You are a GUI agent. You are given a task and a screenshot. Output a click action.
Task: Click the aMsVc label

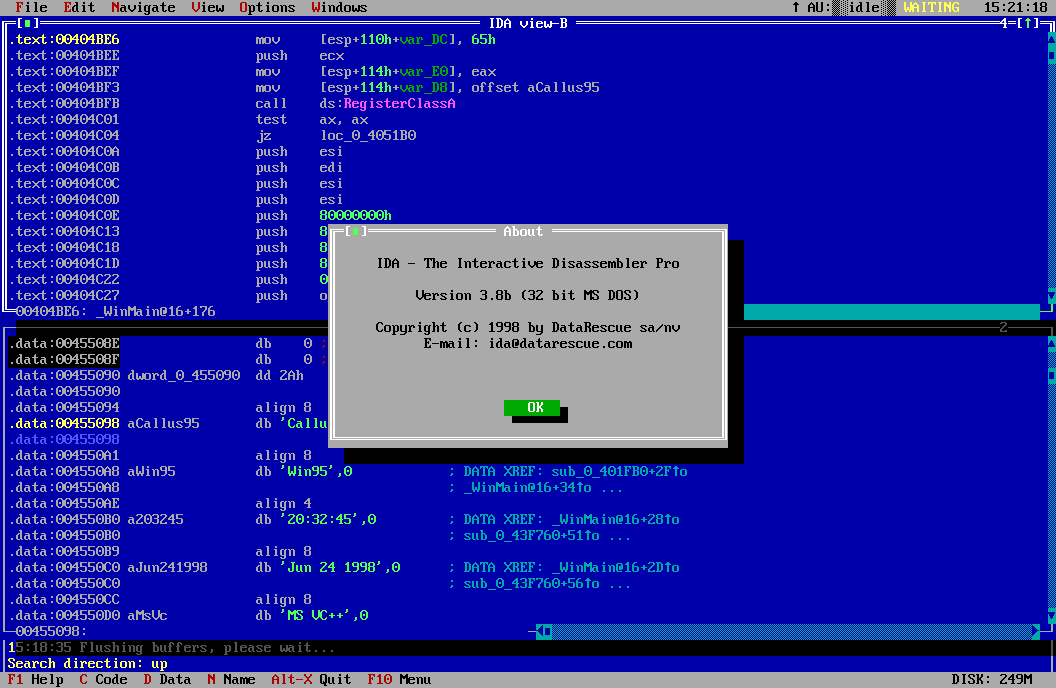coord(147,615)
